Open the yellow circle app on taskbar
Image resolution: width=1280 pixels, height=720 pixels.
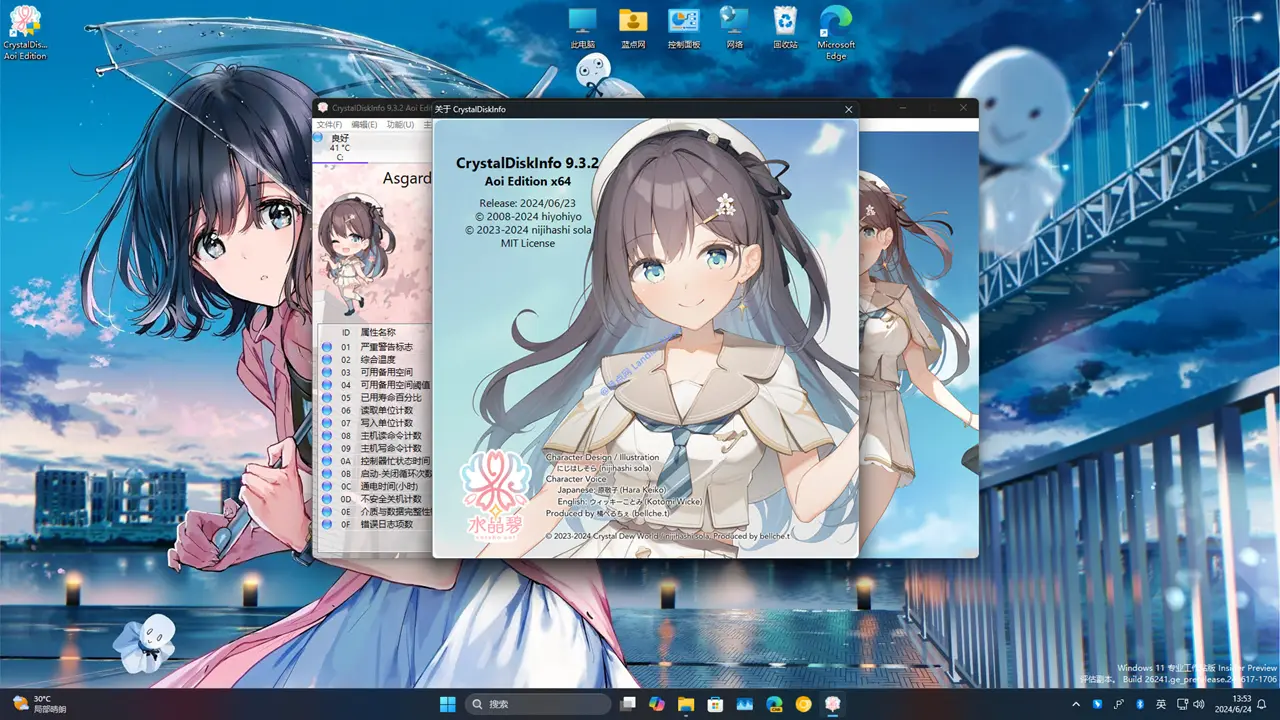point(803,704)
